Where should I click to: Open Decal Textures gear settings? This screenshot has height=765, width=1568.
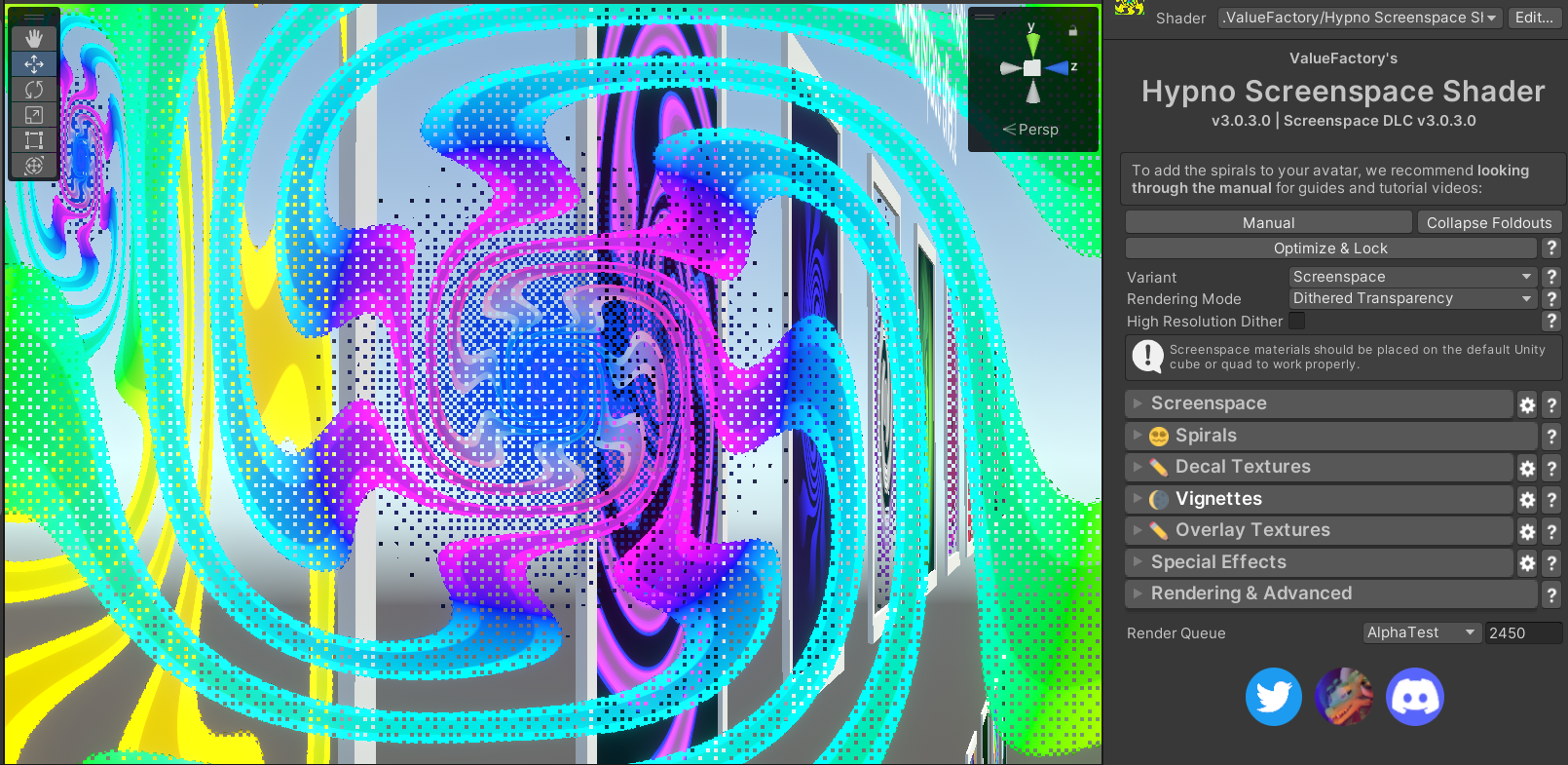click(x=1527, y=469)
